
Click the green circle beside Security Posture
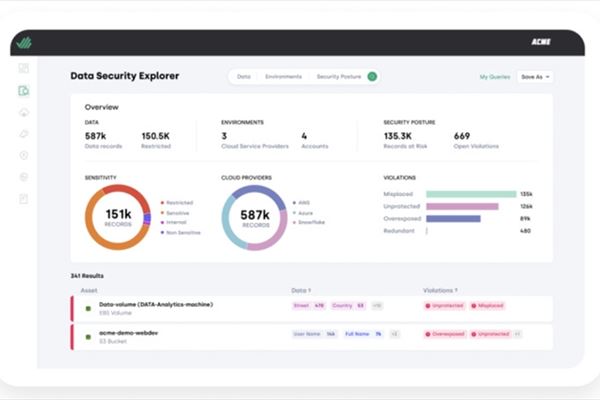[x=372, y=77]
